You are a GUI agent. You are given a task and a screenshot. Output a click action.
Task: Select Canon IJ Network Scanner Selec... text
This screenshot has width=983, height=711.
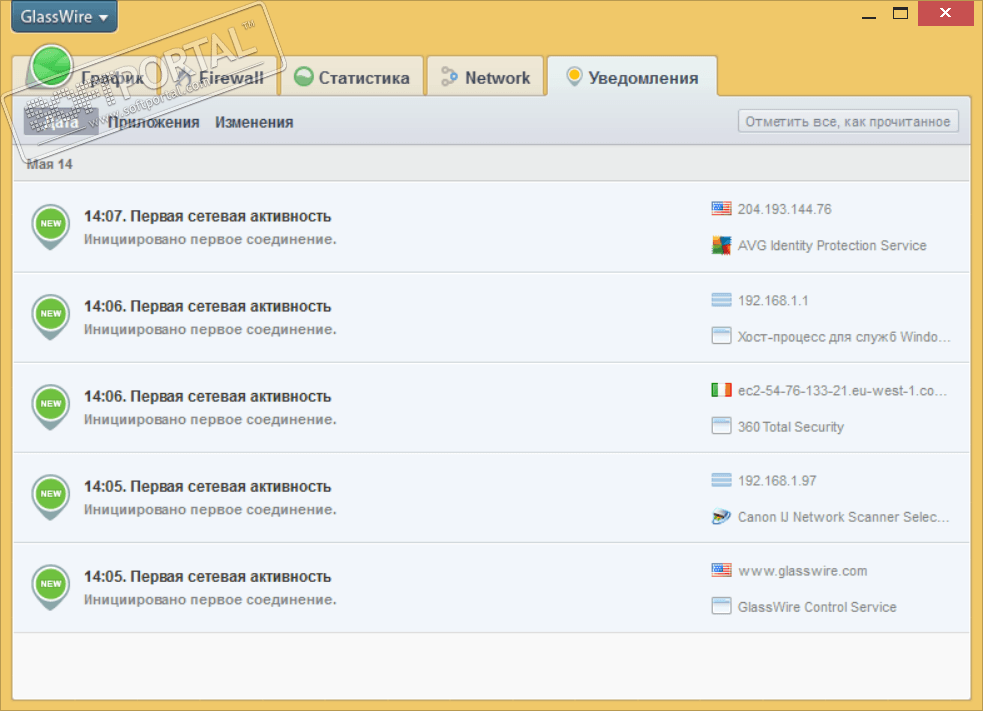click(x=843, y=517)
